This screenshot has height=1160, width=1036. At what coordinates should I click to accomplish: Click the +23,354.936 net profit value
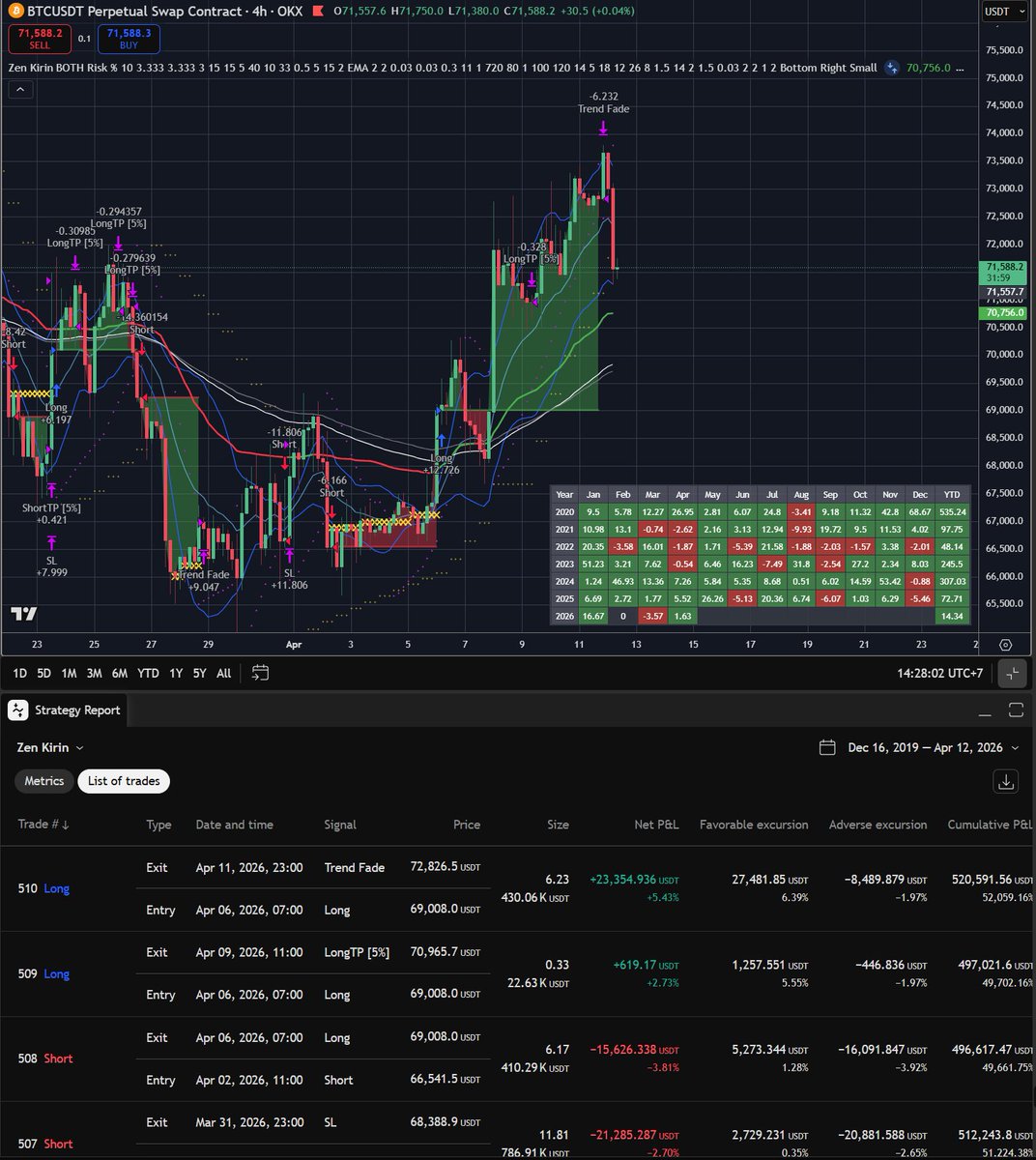pos(634,880)
